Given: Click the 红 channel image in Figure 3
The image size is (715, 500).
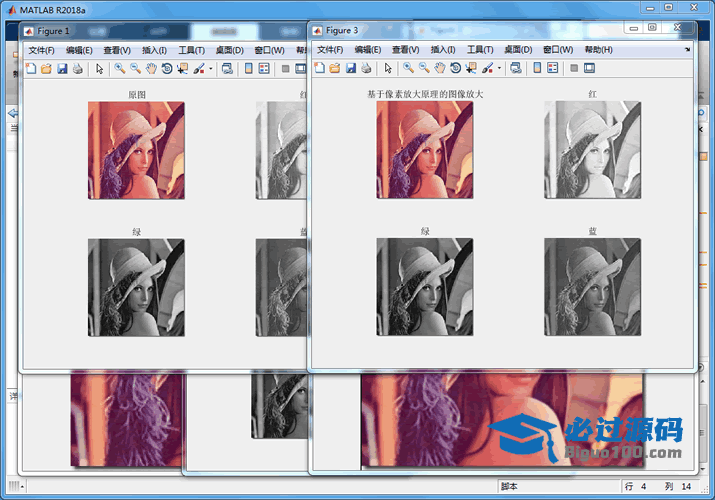Looking at the screenshot, I should [x=592, y=150].
